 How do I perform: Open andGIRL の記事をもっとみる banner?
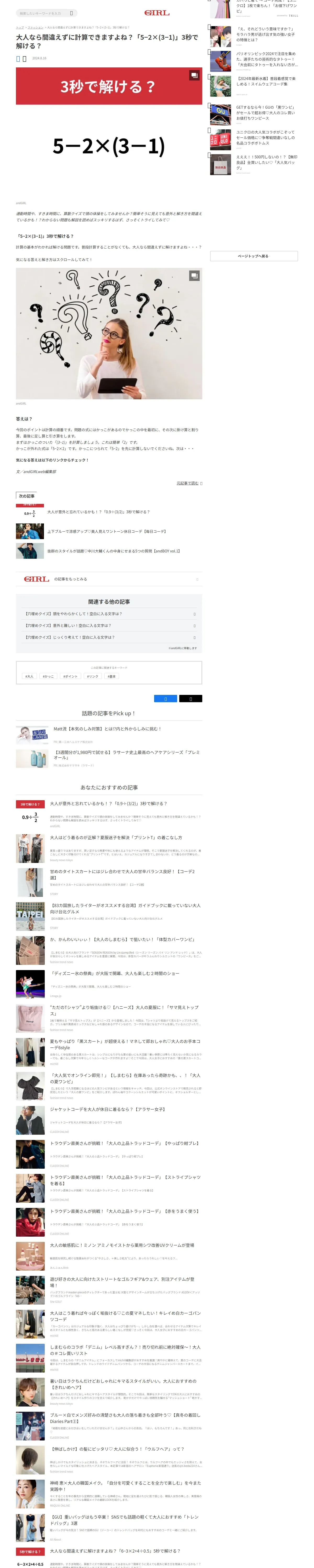coord(109,579)
